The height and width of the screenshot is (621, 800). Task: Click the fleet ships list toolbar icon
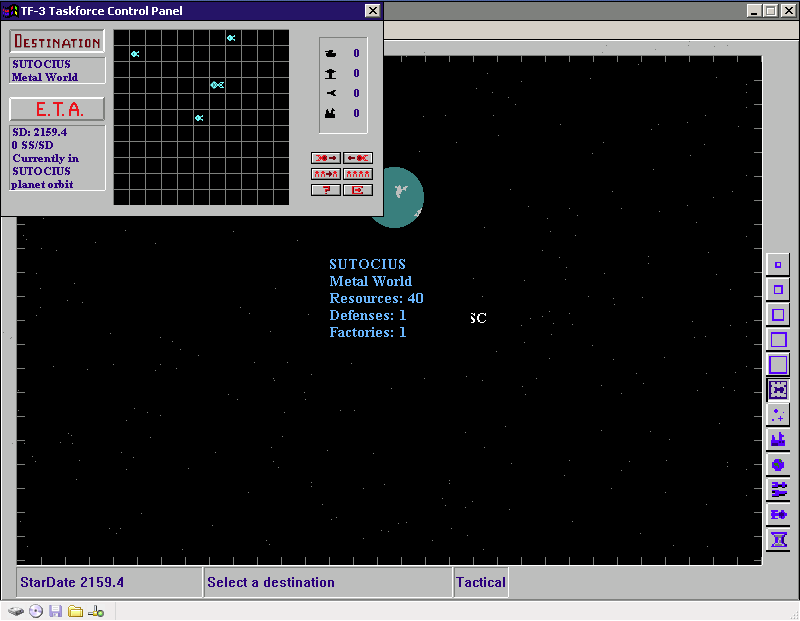tap(778, 489)
